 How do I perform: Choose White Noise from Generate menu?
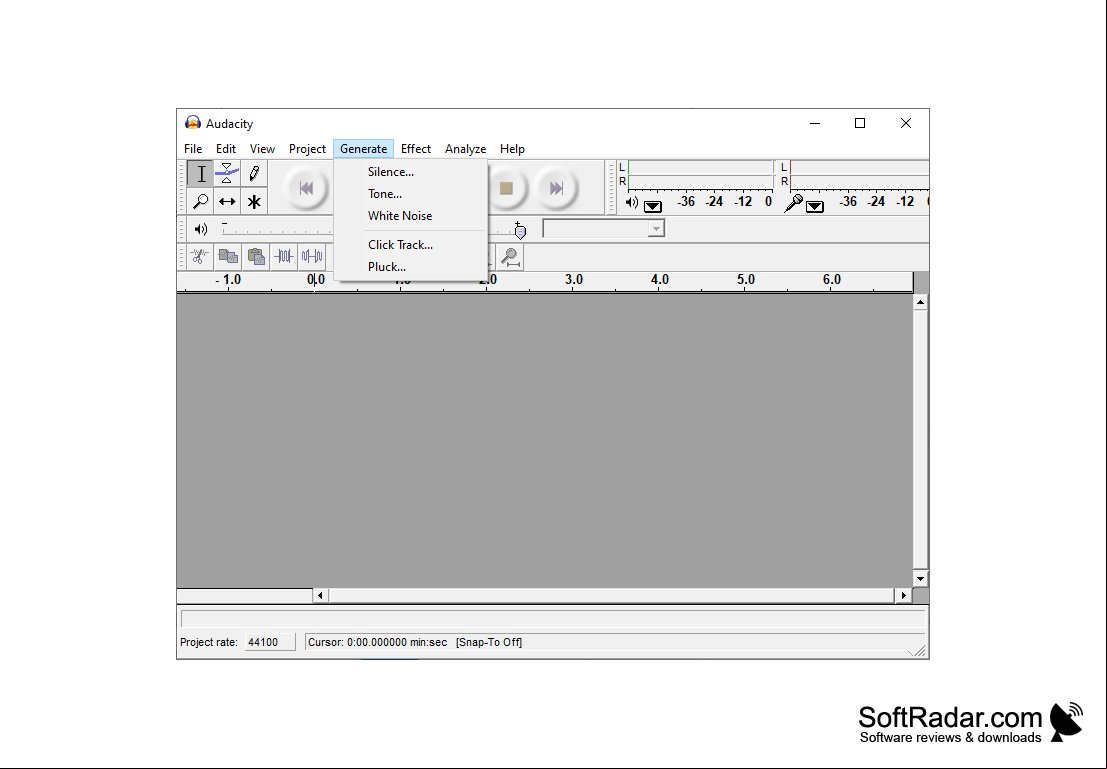pos(411,215)
